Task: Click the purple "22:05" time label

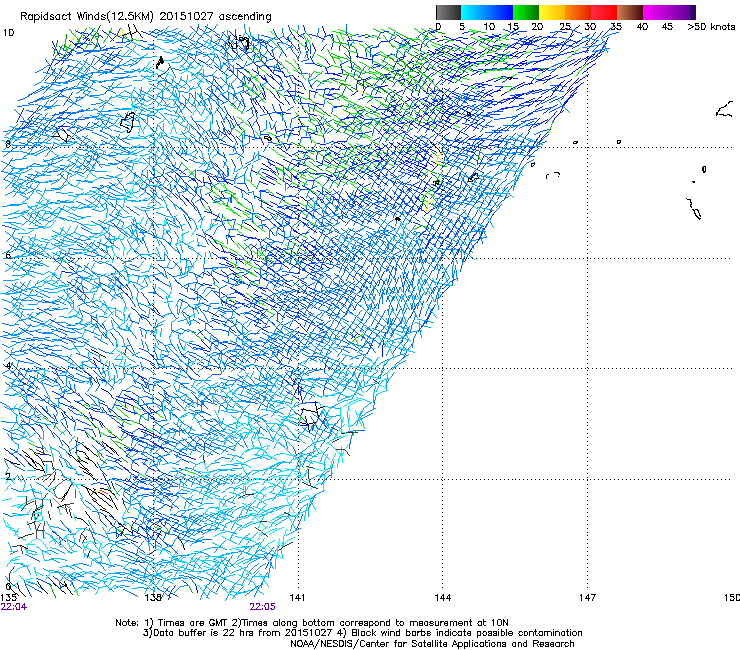Action: [262, 607]
